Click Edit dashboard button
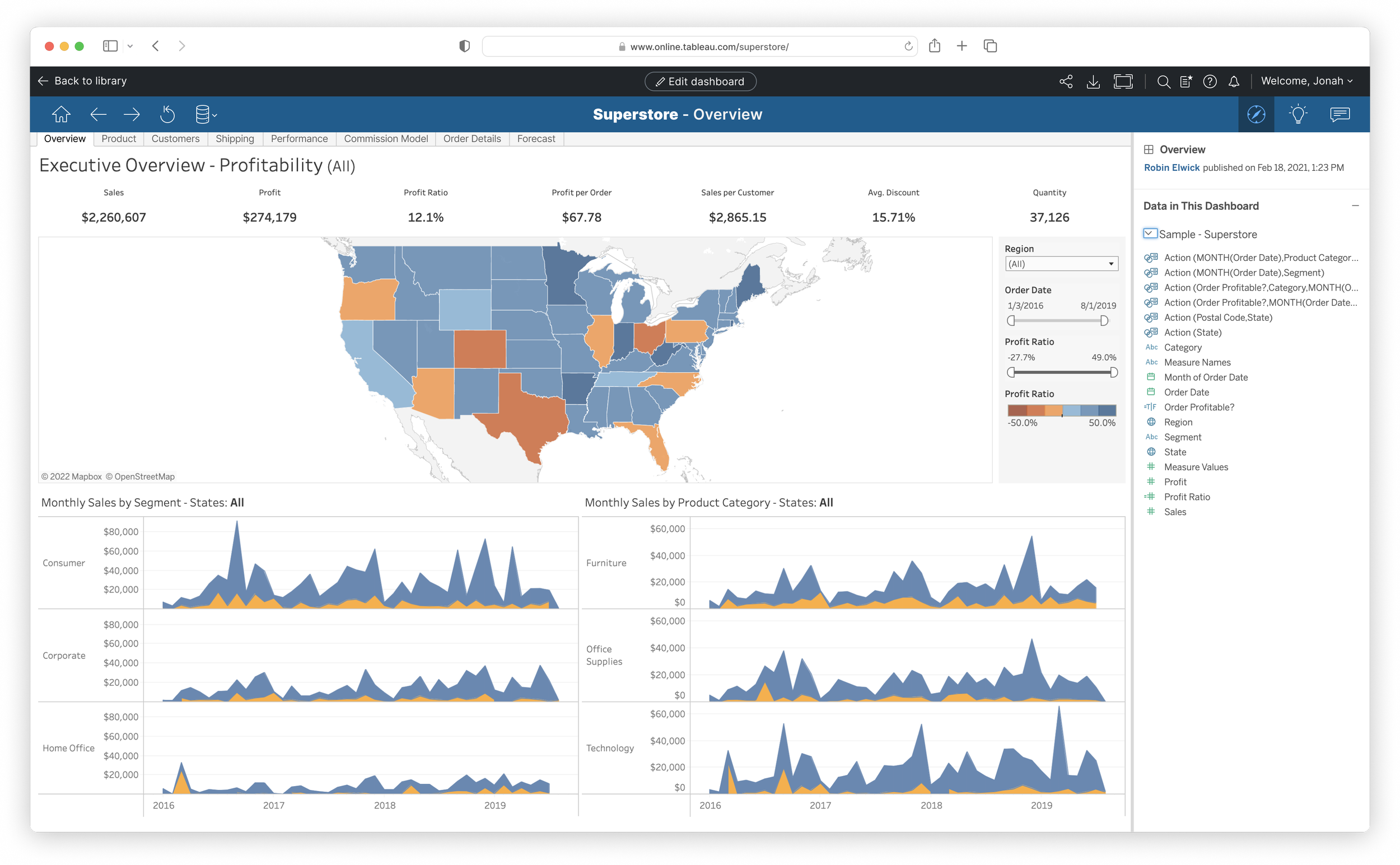1400x865 pixels. [701, 81]
